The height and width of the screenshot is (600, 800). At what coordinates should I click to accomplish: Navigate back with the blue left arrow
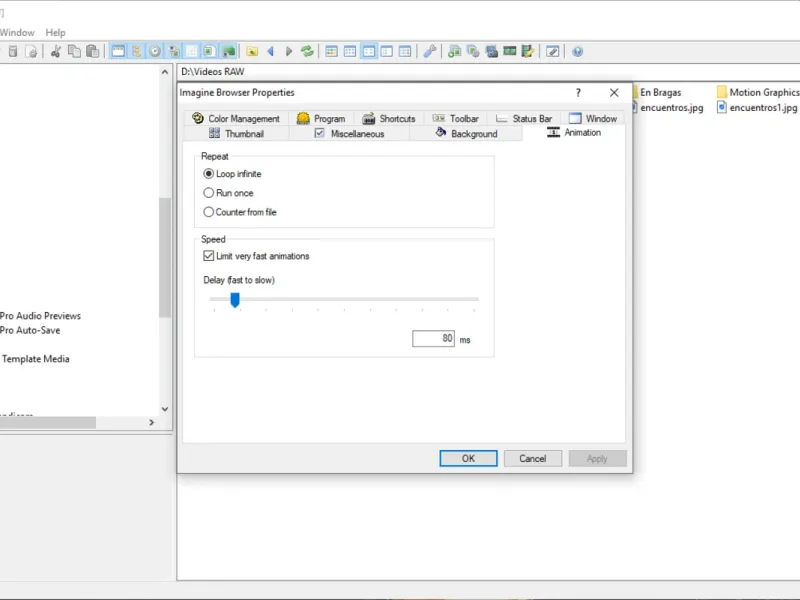270,52
